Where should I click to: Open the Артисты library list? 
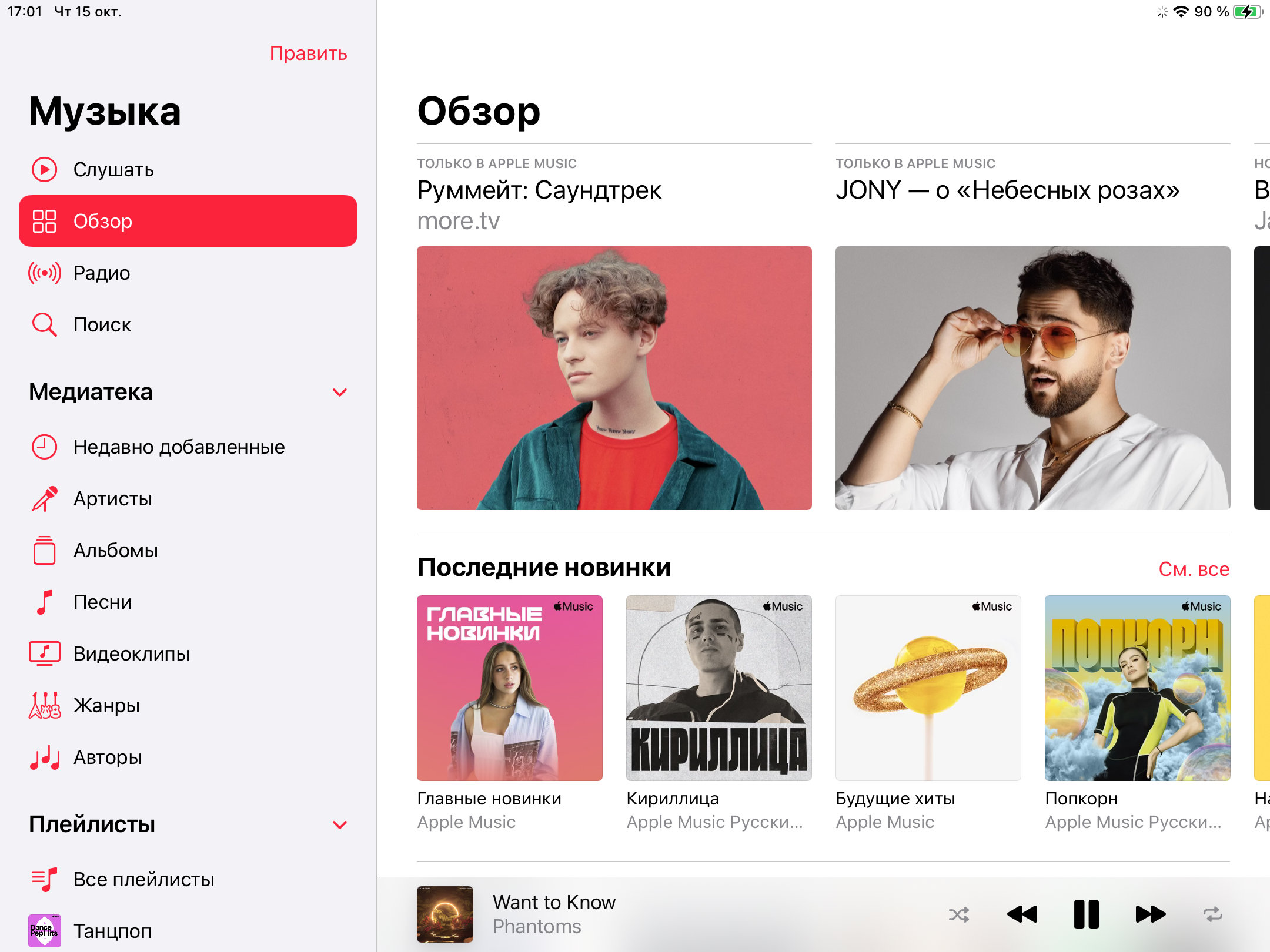tap(188, 499)
